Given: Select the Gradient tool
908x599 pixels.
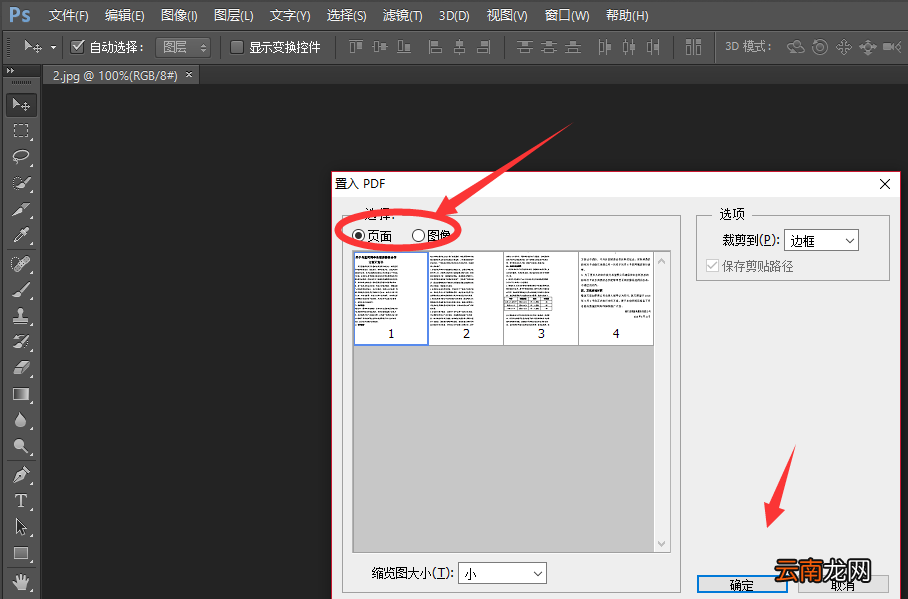Looking at the screenshot, I should point(21,394).
